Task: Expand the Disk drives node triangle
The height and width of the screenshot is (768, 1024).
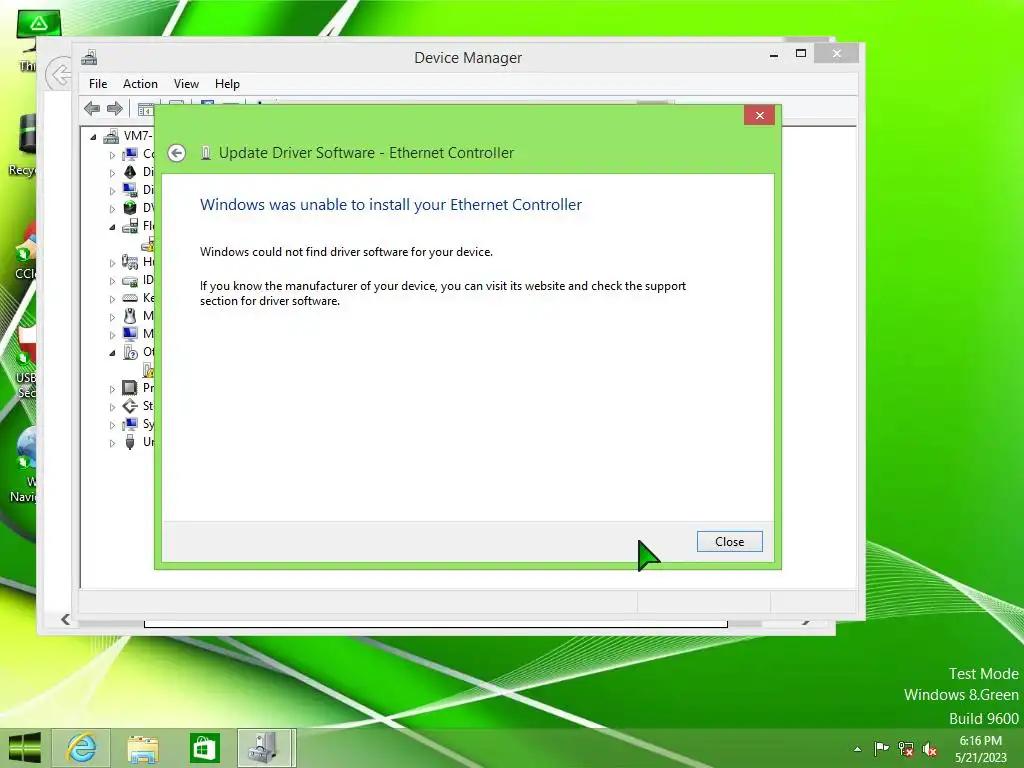Action: (x=112, y=173)
